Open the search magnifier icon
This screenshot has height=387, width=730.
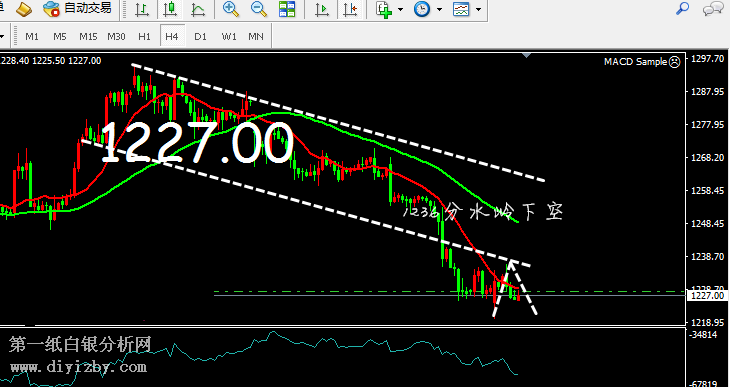683,8
